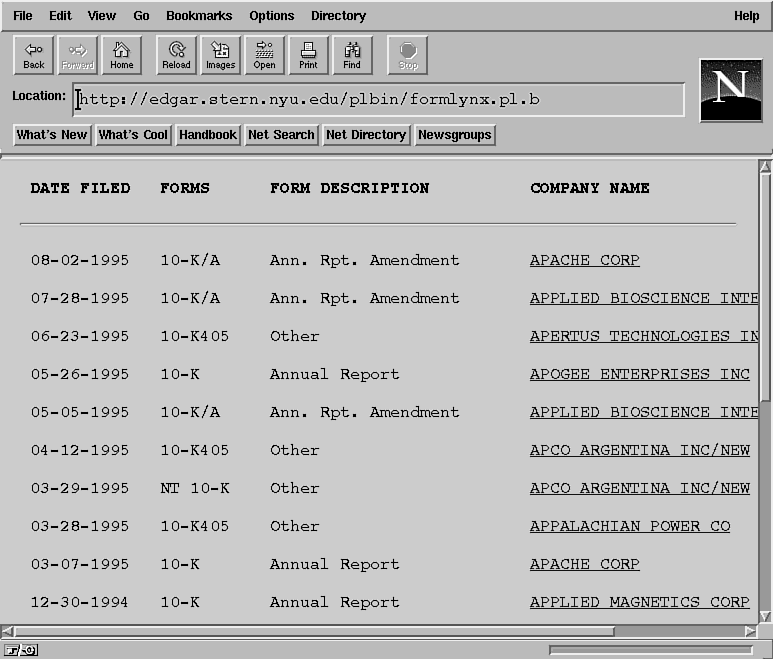Click the Netscape N logo
The height and width of the screenshot is (659, 773).
coord(730,90)
